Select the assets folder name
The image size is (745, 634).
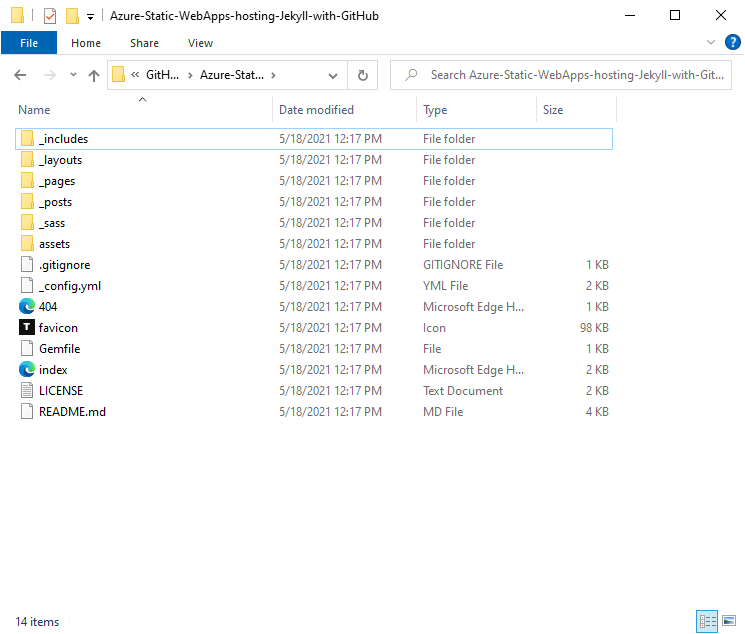click(x=55, y=244)
